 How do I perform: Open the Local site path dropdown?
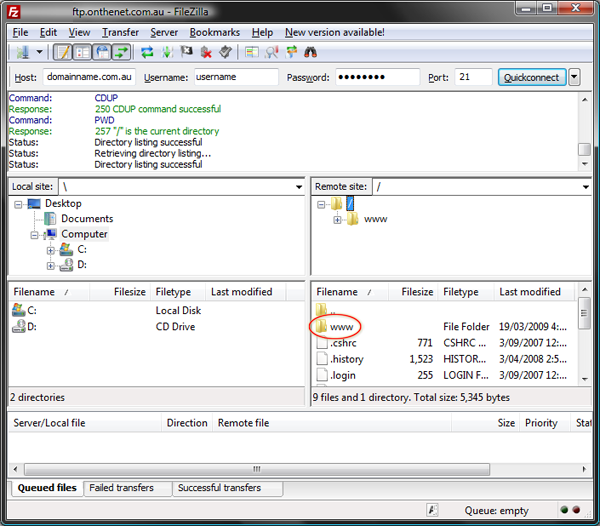click(298, 187)
